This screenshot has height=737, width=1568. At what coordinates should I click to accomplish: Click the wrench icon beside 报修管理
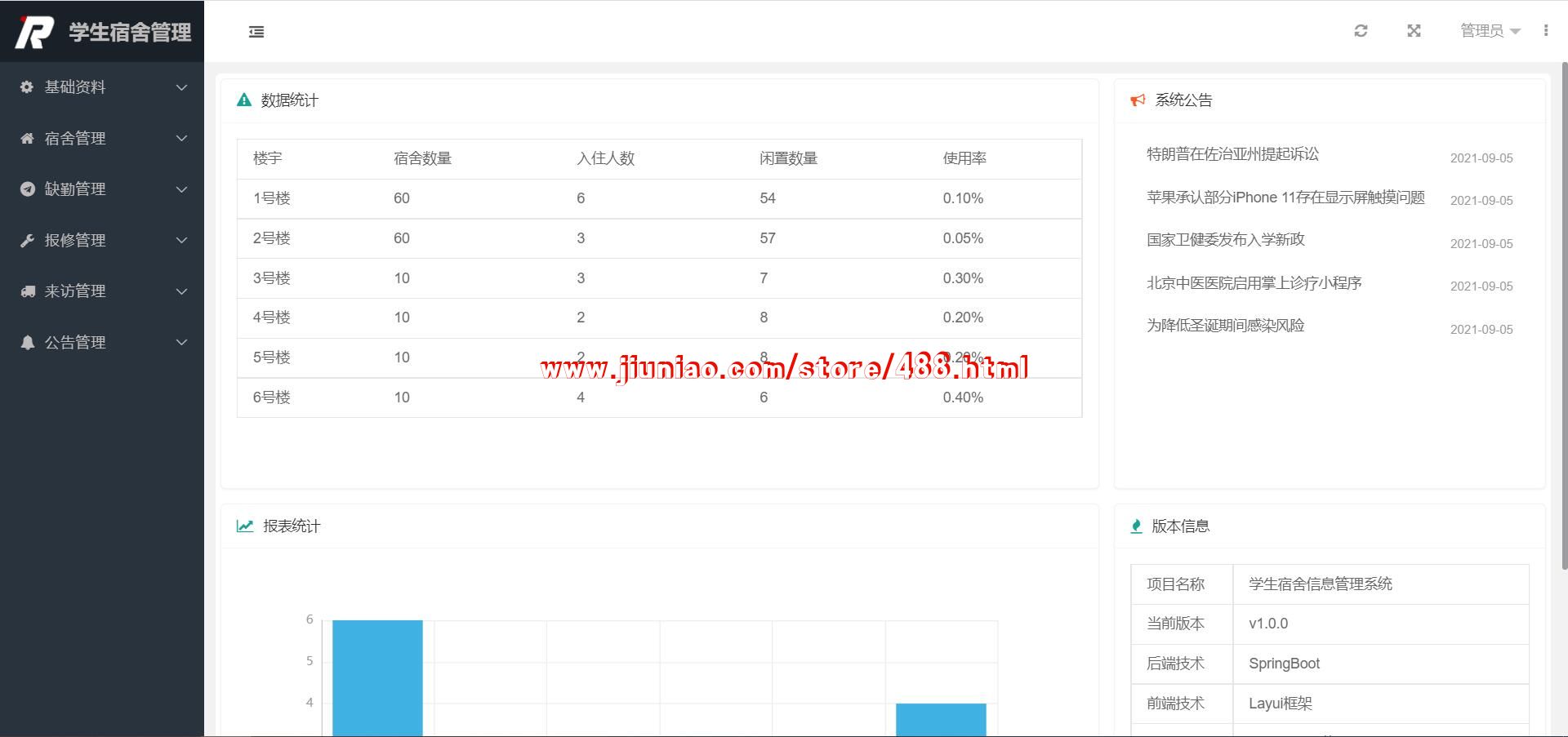(27, 241)
